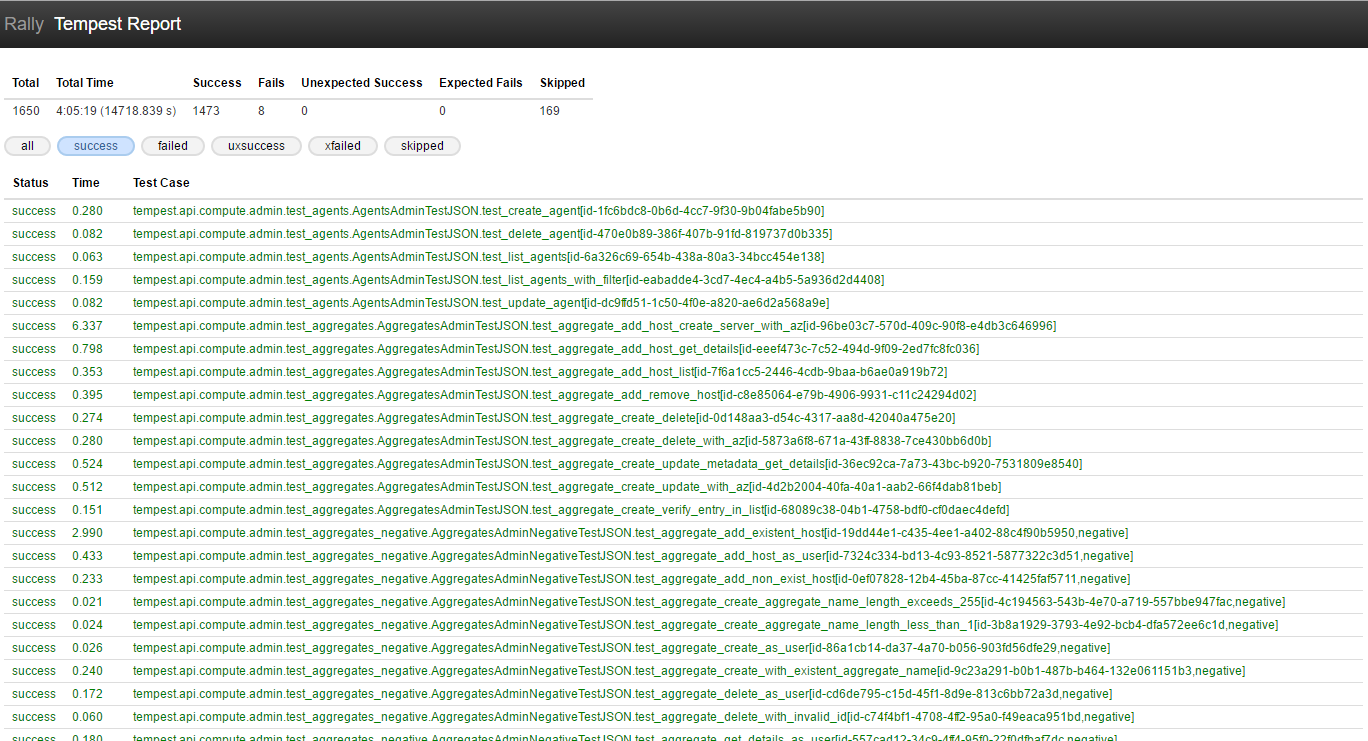The image size is (1368, 741).
Task: Click success status beside time 0.240
Action: (34, 671)
